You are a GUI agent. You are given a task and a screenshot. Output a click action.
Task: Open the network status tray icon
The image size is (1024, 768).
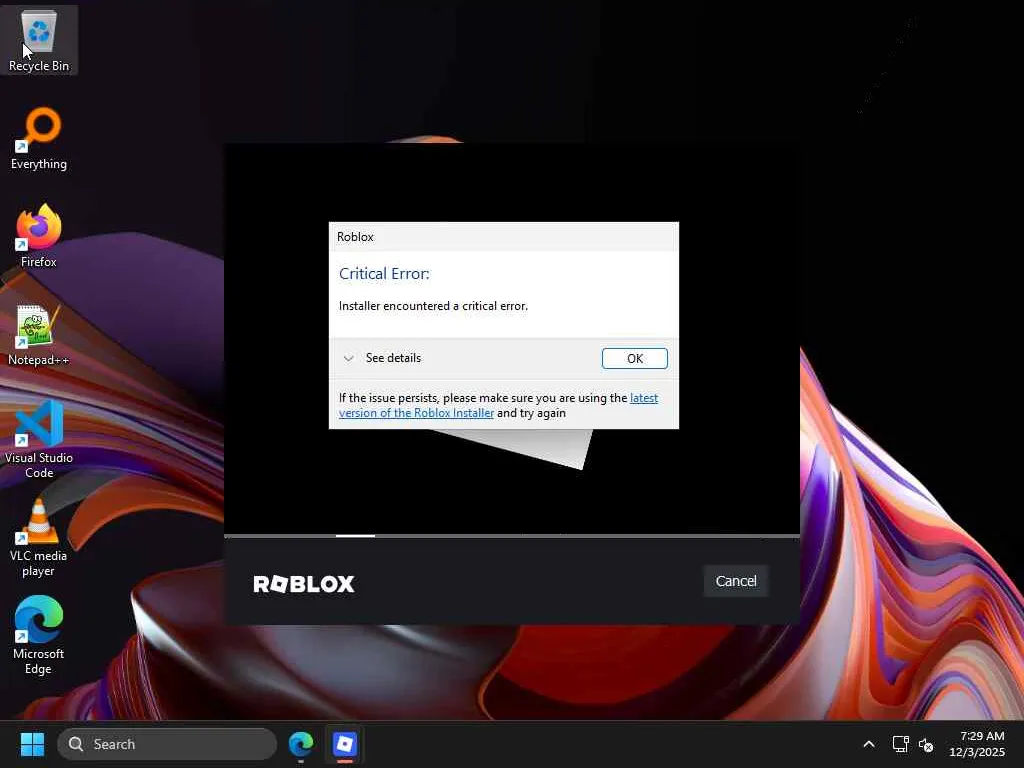tap(901, 744)
